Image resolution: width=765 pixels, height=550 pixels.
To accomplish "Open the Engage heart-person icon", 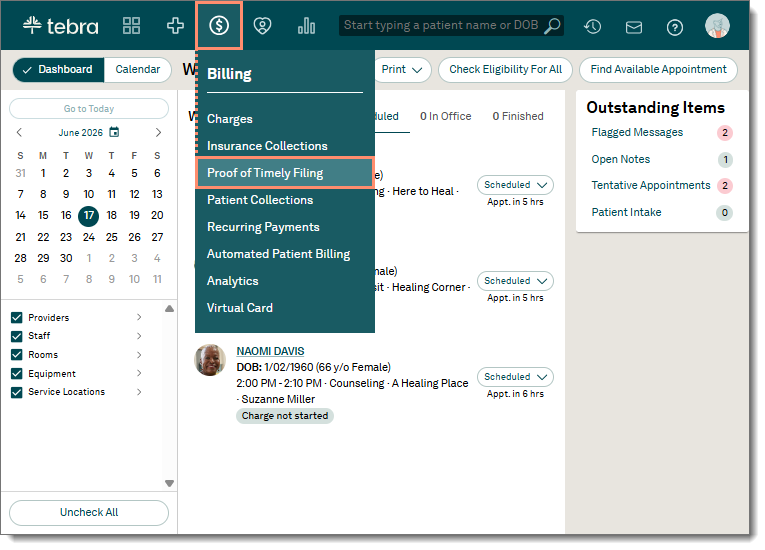I will pos(262,25).
